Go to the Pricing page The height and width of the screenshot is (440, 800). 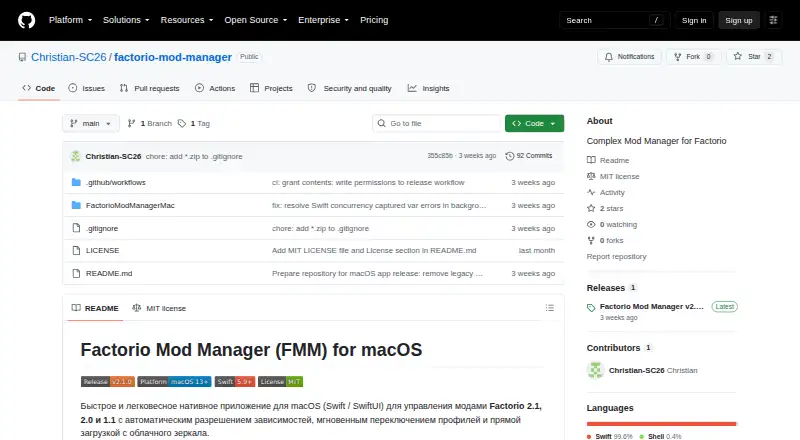pyautogui.click(x=374, y=20)
